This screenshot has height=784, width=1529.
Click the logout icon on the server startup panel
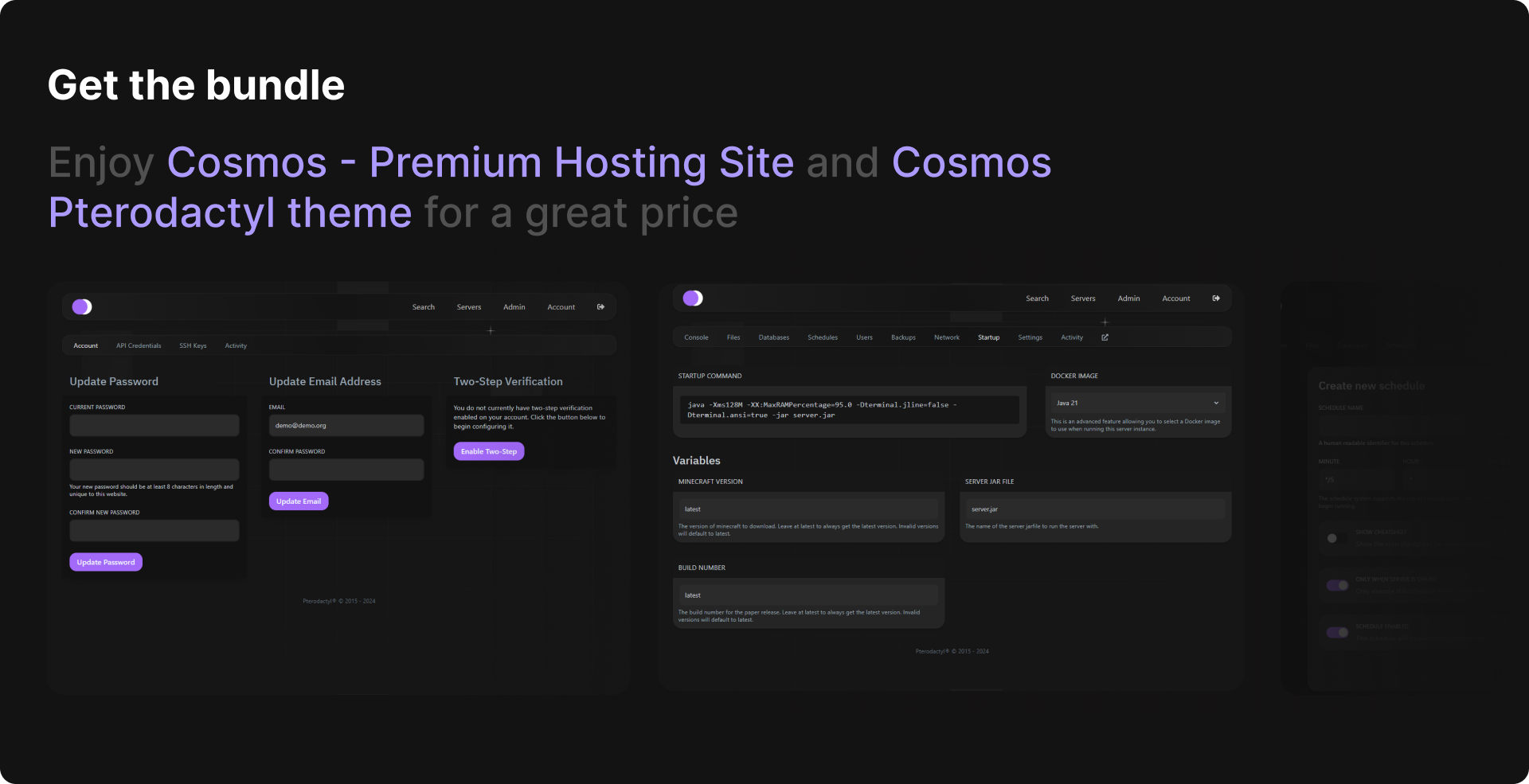click(x=1216, y=298)
